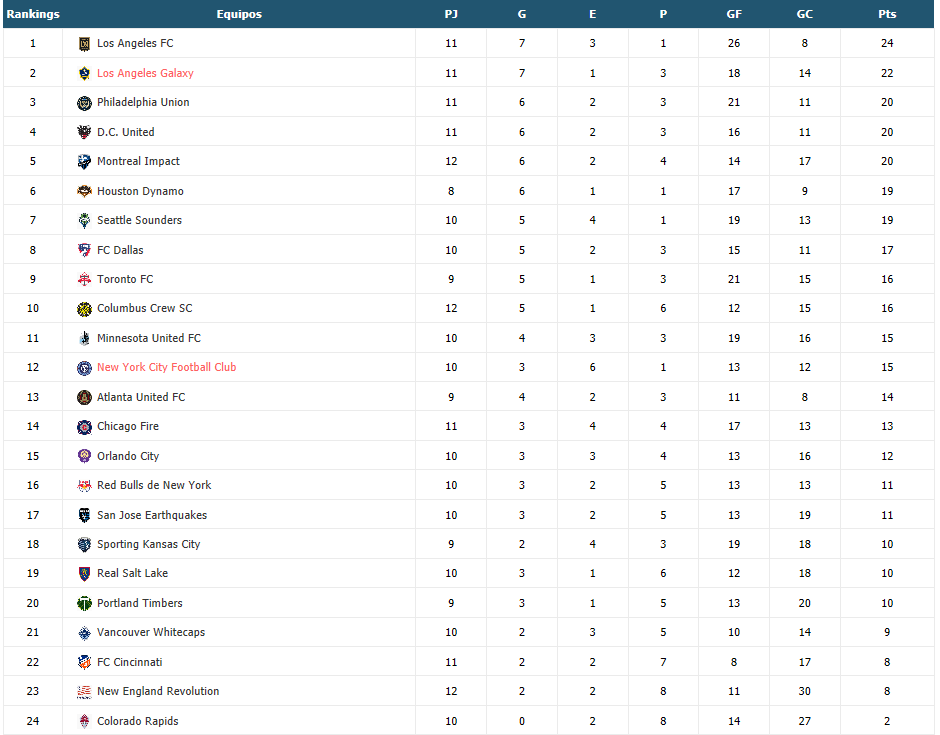This screenshot has height=735, width=940.
Task: Click the Orlando City crest icon
Action: [85, 456]
